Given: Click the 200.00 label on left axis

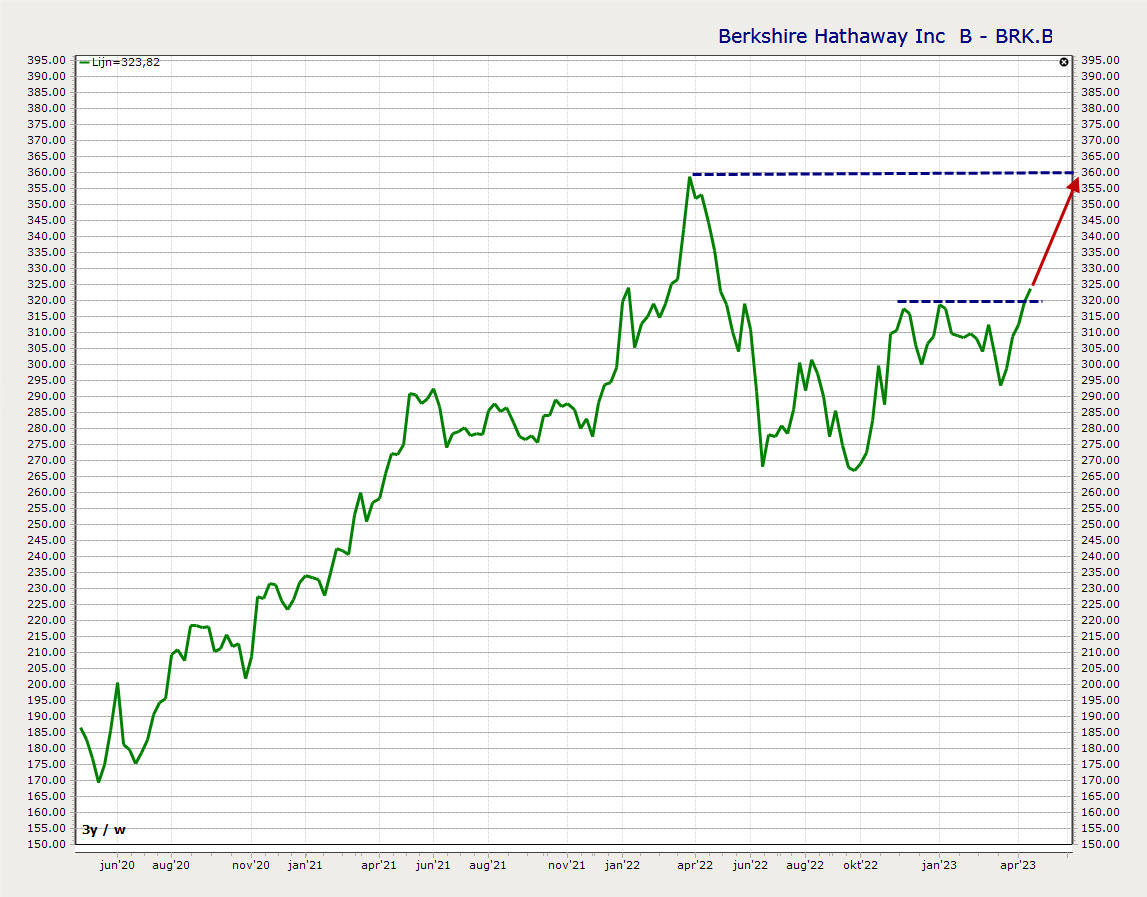Looking at the screenshot, I should [46, 684].
